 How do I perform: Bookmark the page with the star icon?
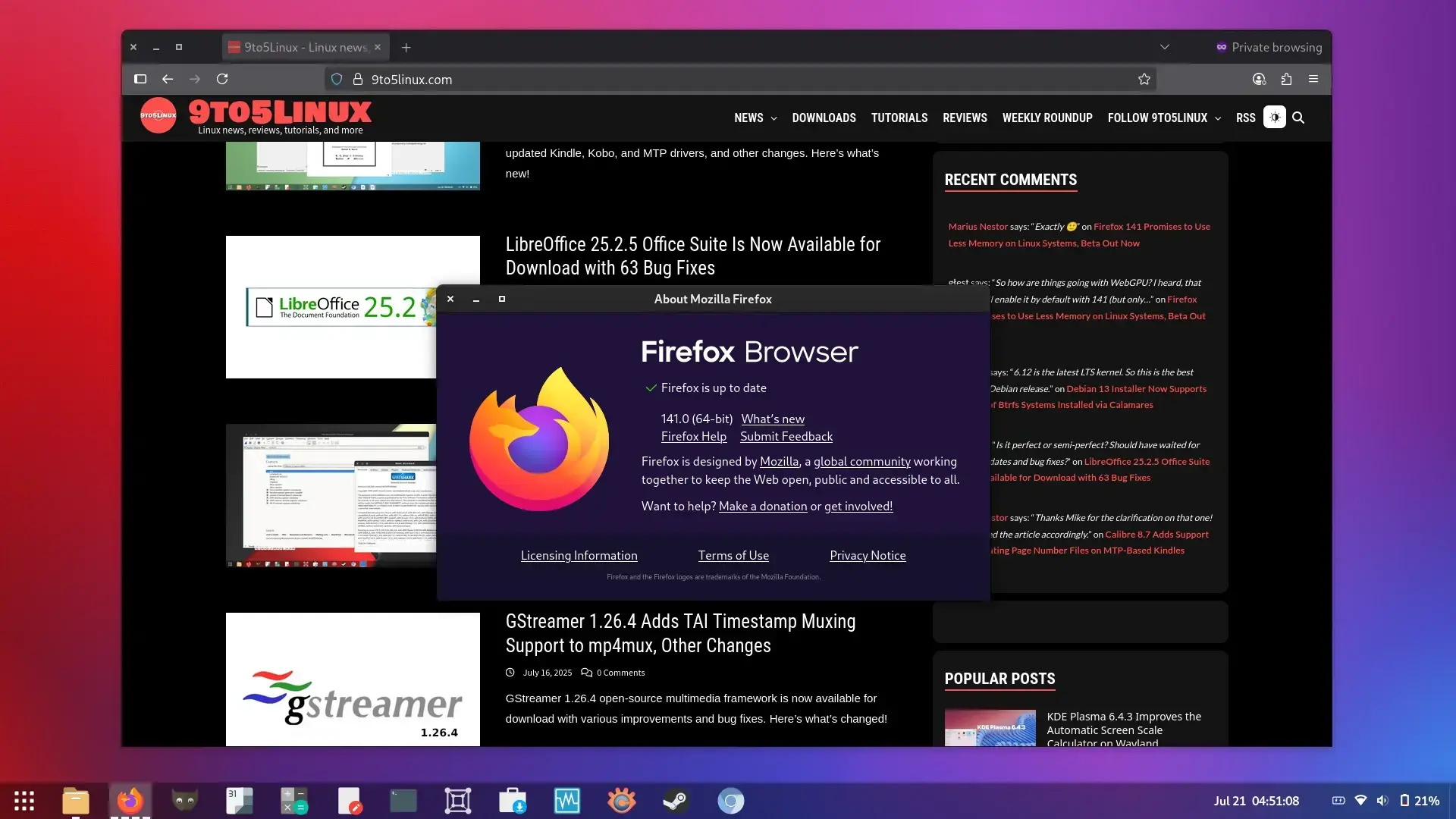(1144, 79)
